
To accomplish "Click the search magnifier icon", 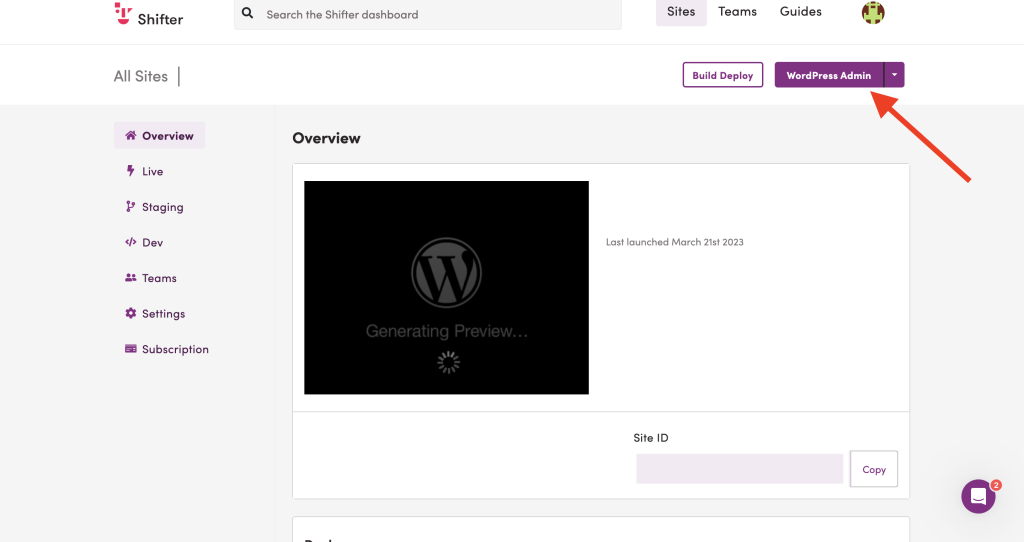I will point(248,13).
